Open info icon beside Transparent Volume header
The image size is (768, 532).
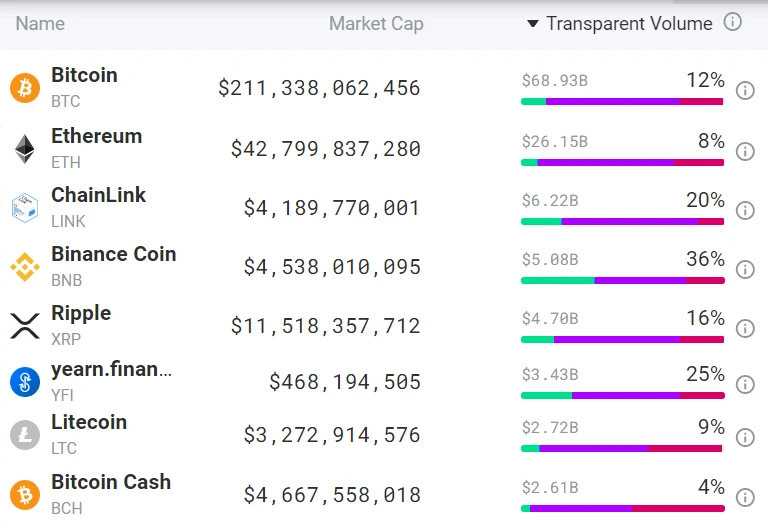pos(733,22)
